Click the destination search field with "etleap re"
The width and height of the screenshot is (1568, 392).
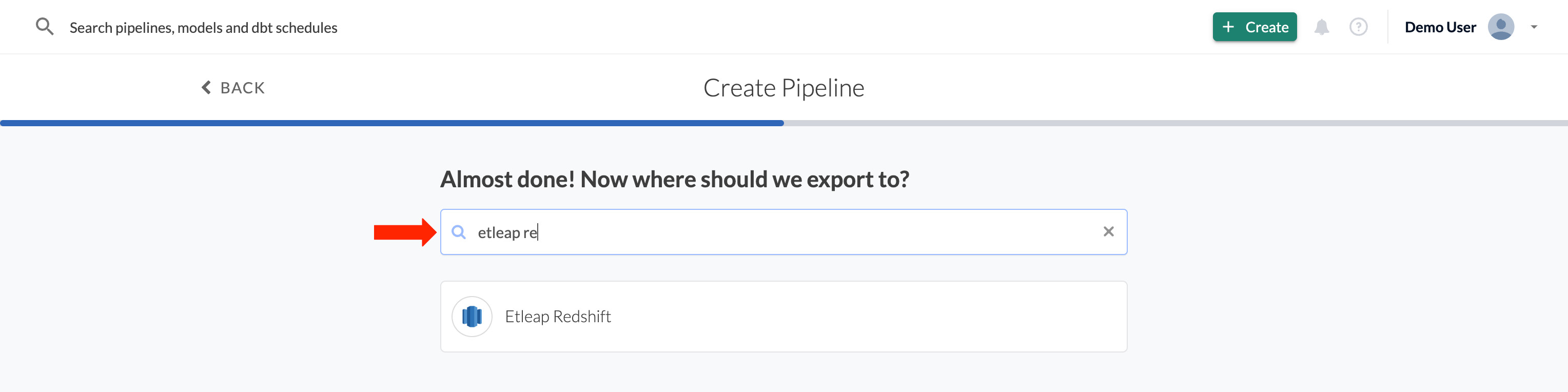click(x=779, y=232)
